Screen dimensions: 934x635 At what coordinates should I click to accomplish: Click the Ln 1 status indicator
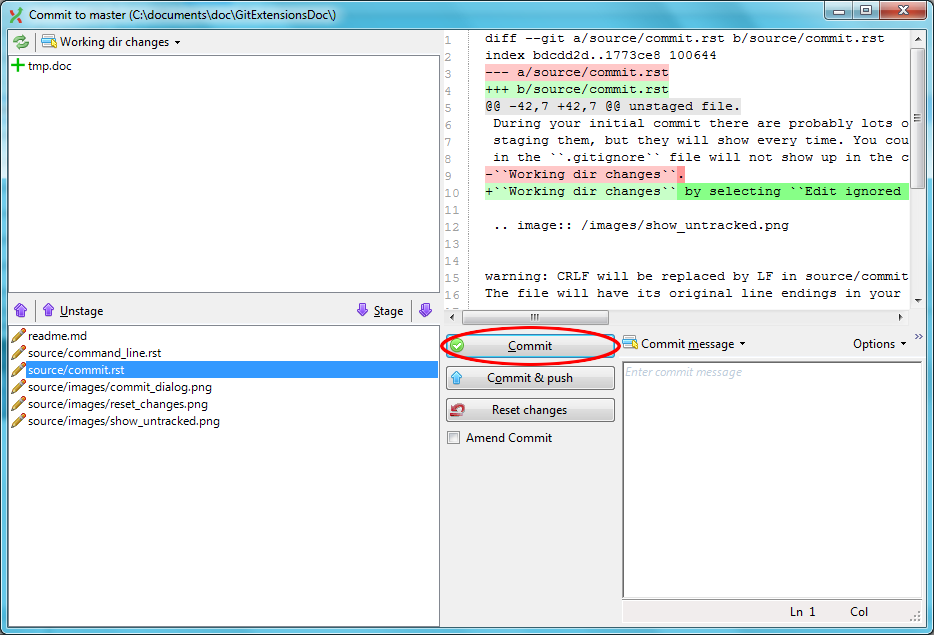[x=802, y=612]
